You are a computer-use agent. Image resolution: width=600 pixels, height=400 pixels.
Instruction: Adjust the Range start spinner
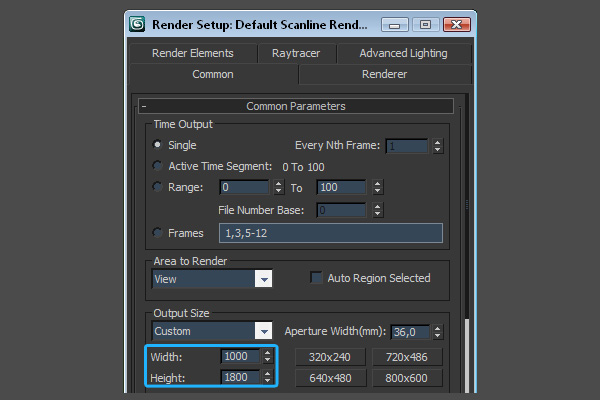pos(277,187)
